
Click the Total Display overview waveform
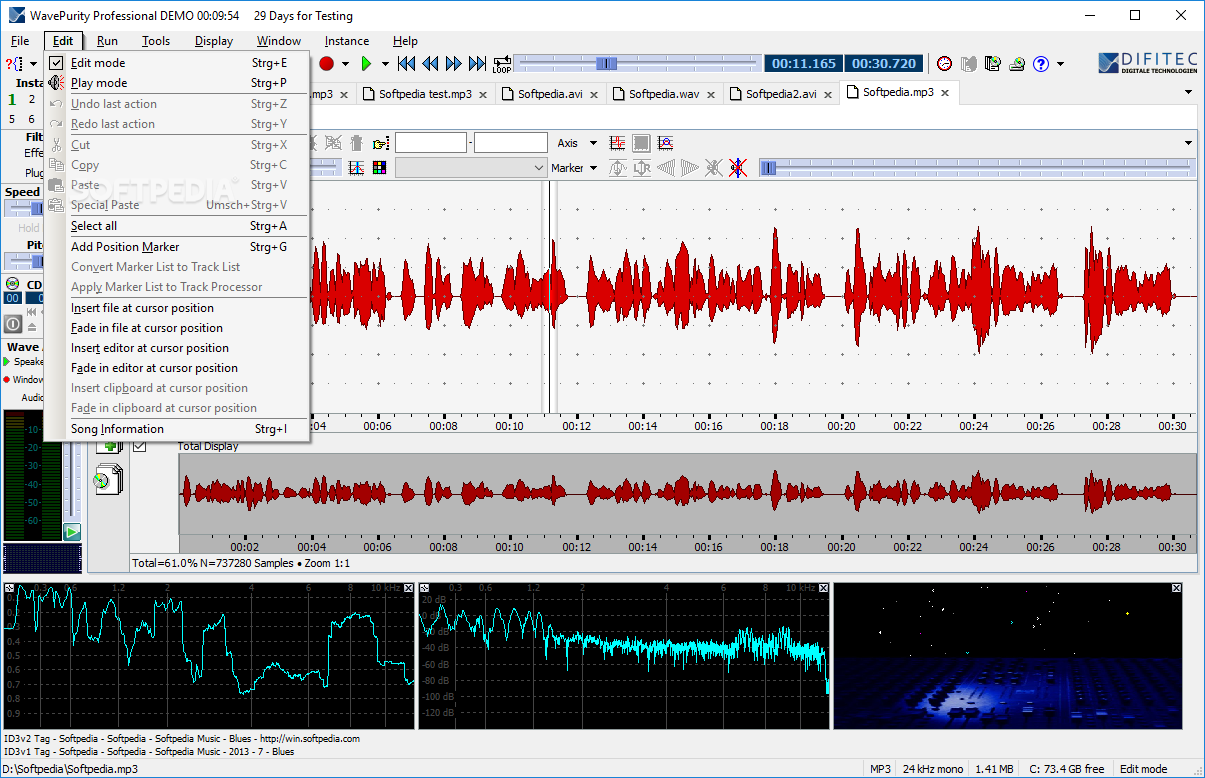point(687,495)
